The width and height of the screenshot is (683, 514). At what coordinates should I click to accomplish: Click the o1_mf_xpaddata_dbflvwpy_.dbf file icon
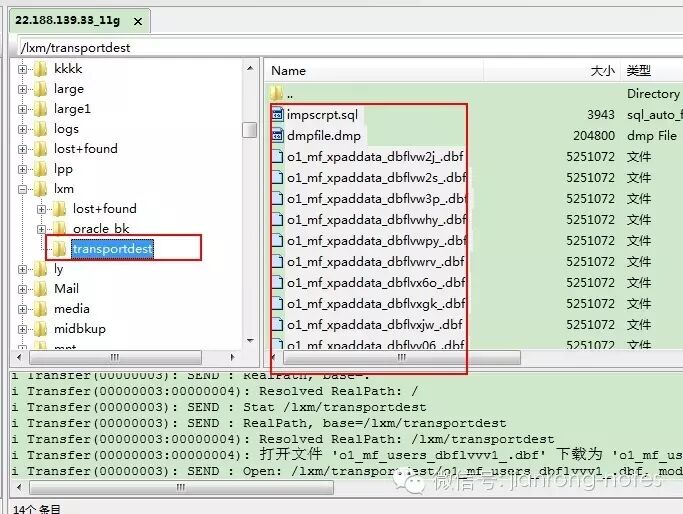(277, 240)
